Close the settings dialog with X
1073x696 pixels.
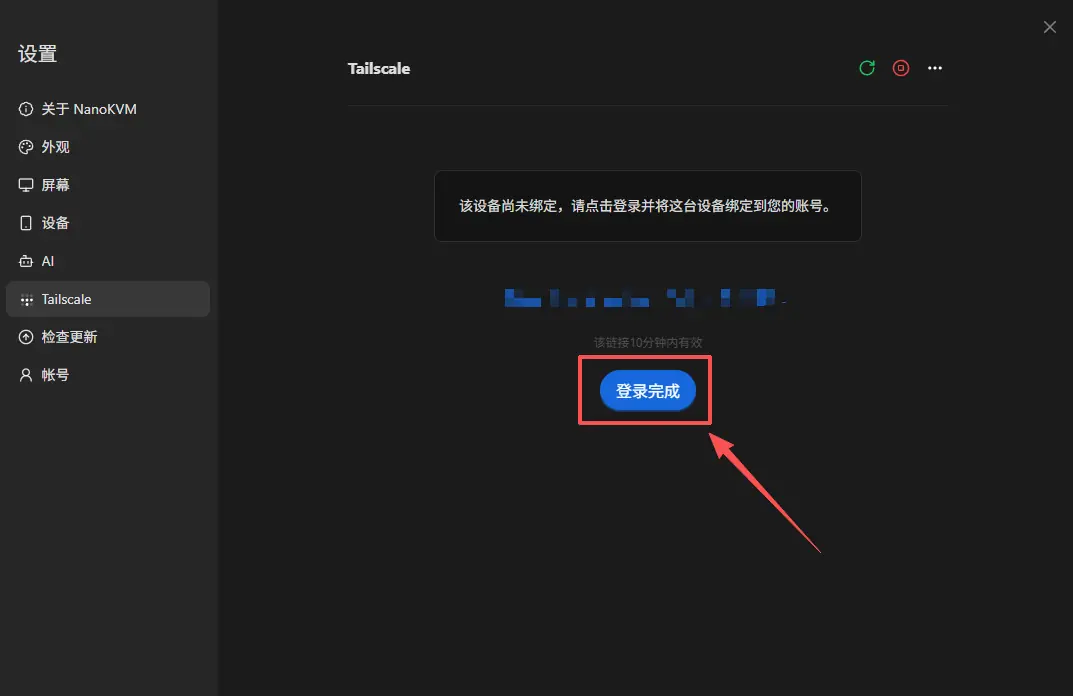1050,27
